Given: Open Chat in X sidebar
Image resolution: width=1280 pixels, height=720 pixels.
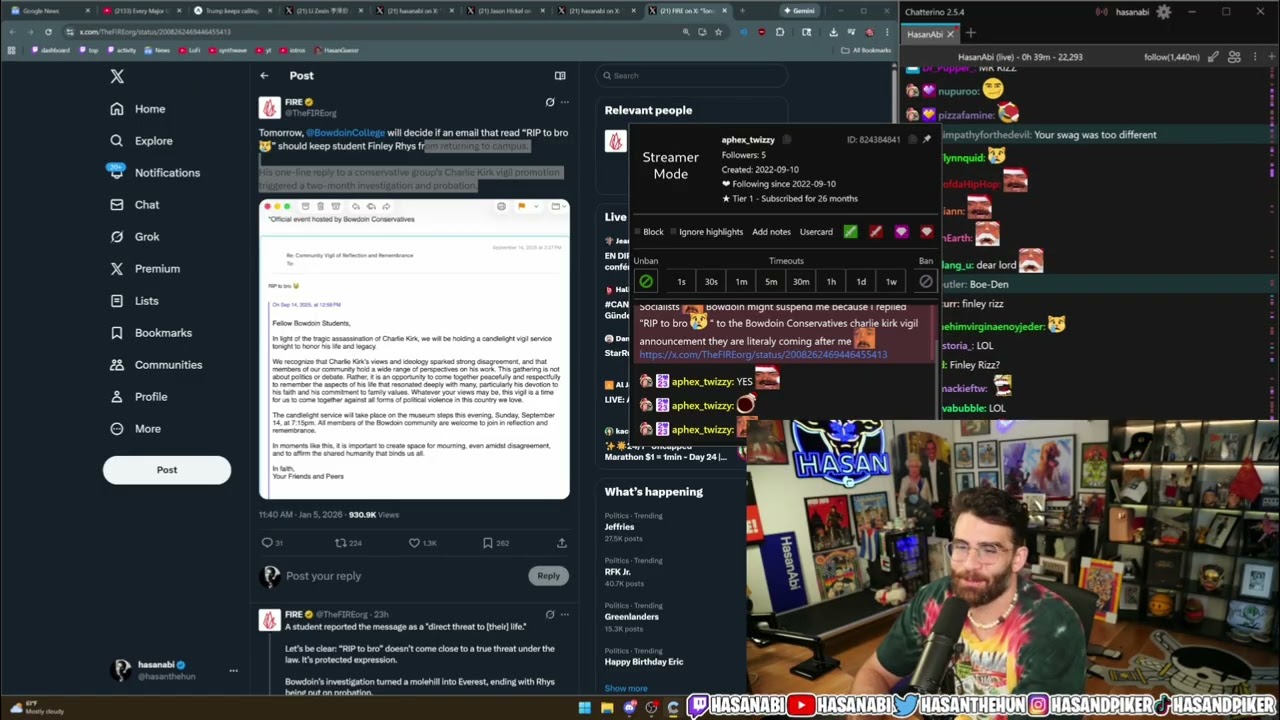Looking at the screenshot, I should [x=135, y=205].
